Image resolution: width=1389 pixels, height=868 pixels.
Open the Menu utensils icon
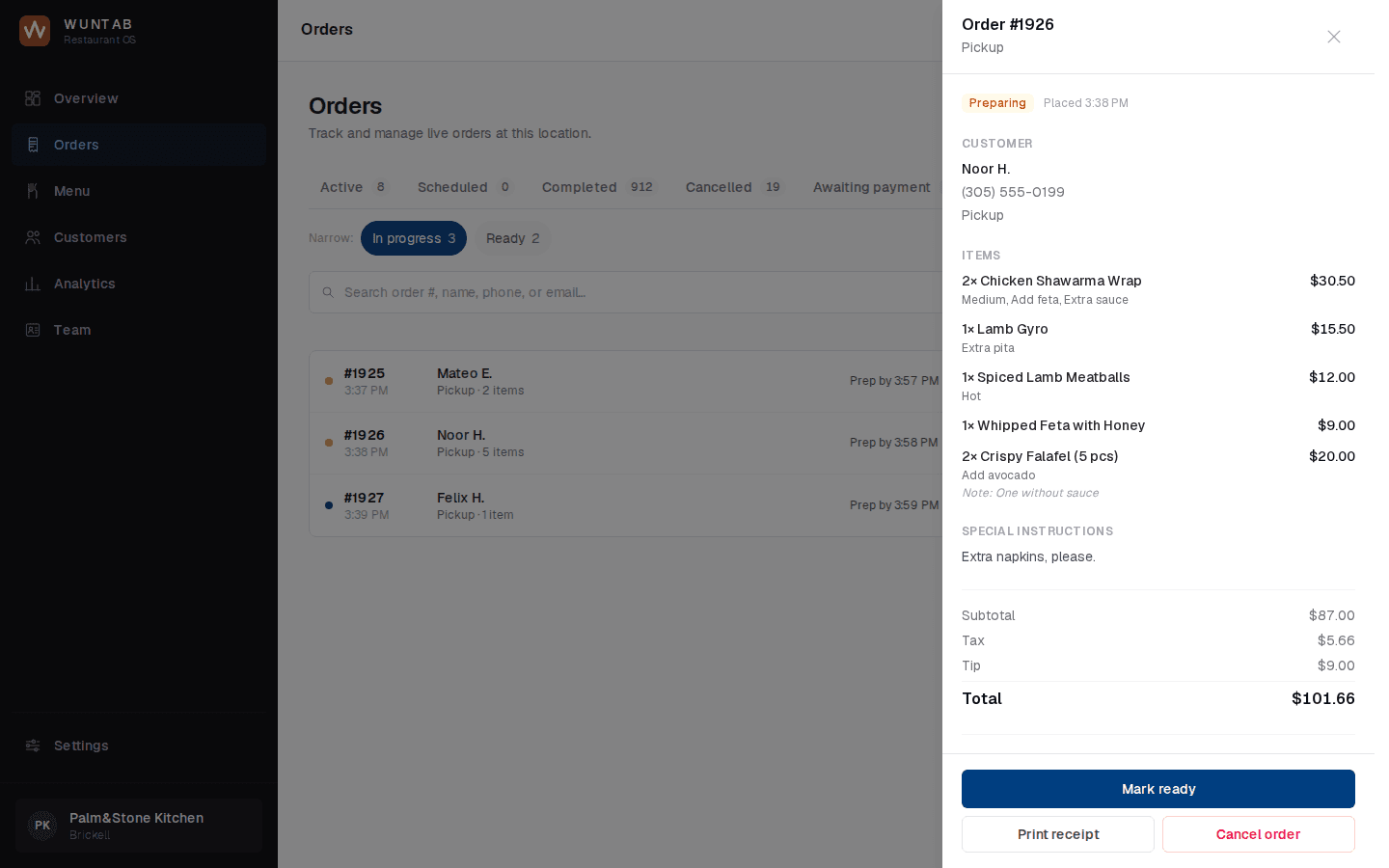(x=33, y=191)
